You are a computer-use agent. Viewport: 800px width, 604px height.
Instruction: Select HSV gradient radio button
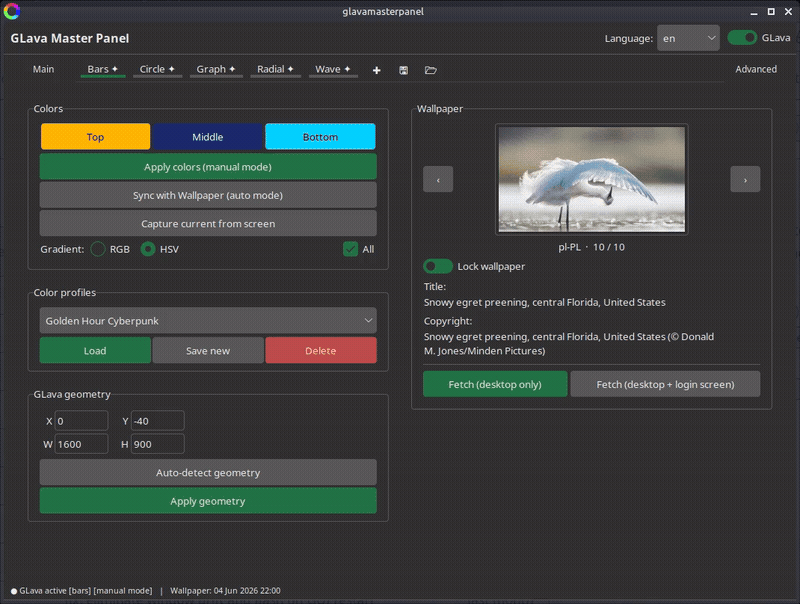148,249
